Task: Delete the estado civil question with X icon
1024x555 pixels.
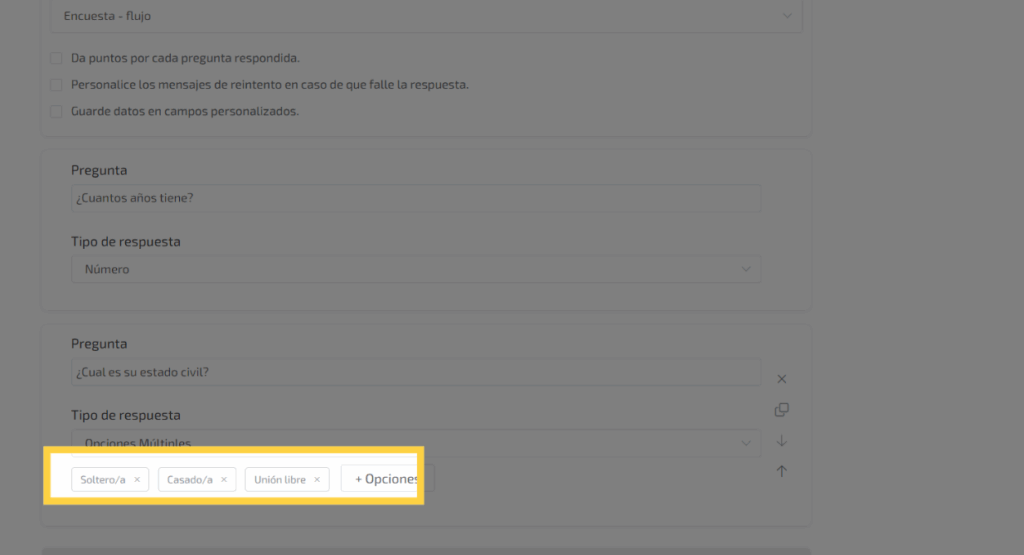Action: [782, 379]
